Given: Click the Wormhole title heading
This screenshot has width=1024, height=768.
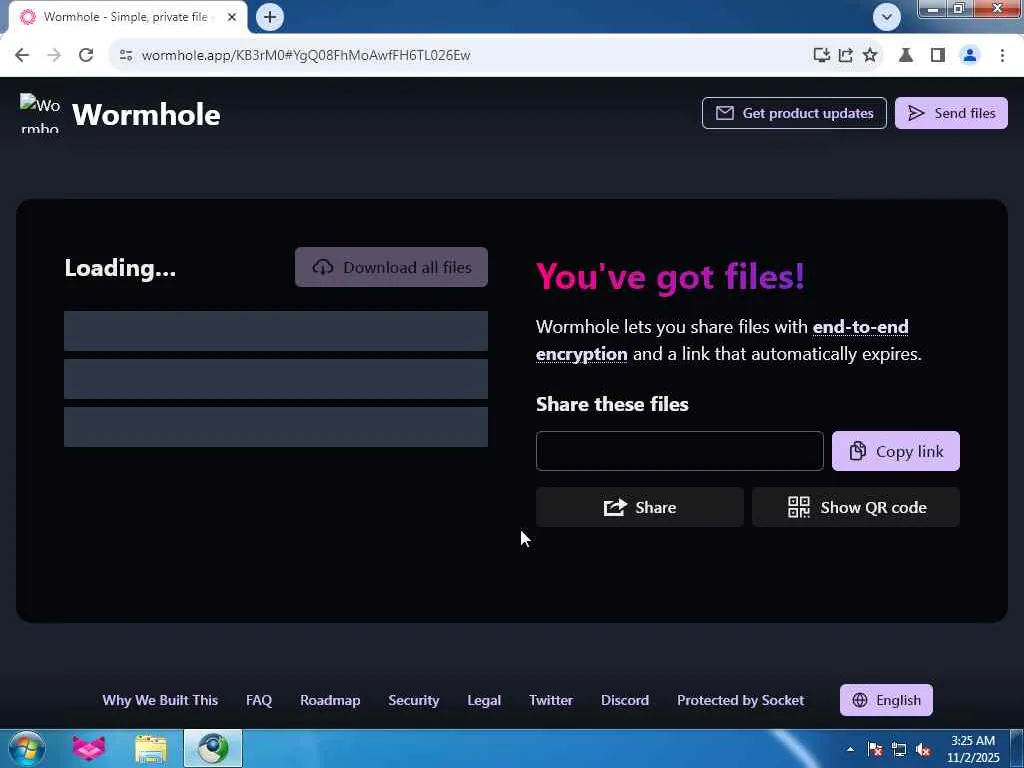Looking at the screenshot, I should 146,114.
